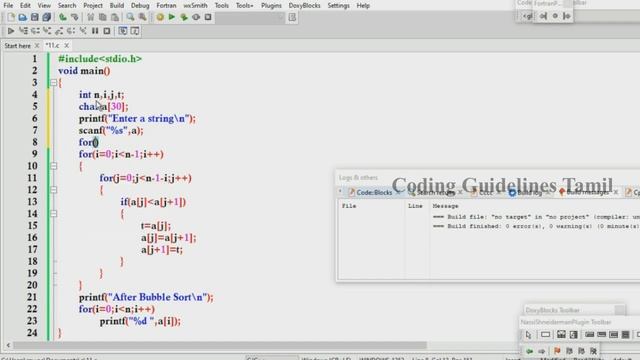Click the green Run icon
This screenshot has width=640, height=360.
172,17
